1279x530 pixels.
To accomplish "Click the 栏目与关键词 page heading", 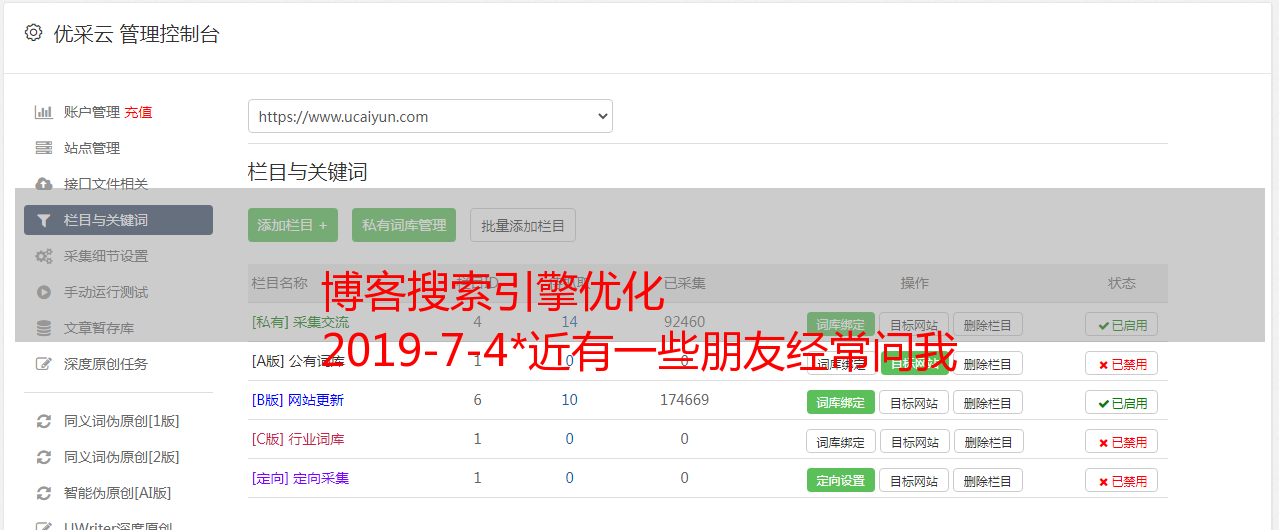I will coord(308,172).
